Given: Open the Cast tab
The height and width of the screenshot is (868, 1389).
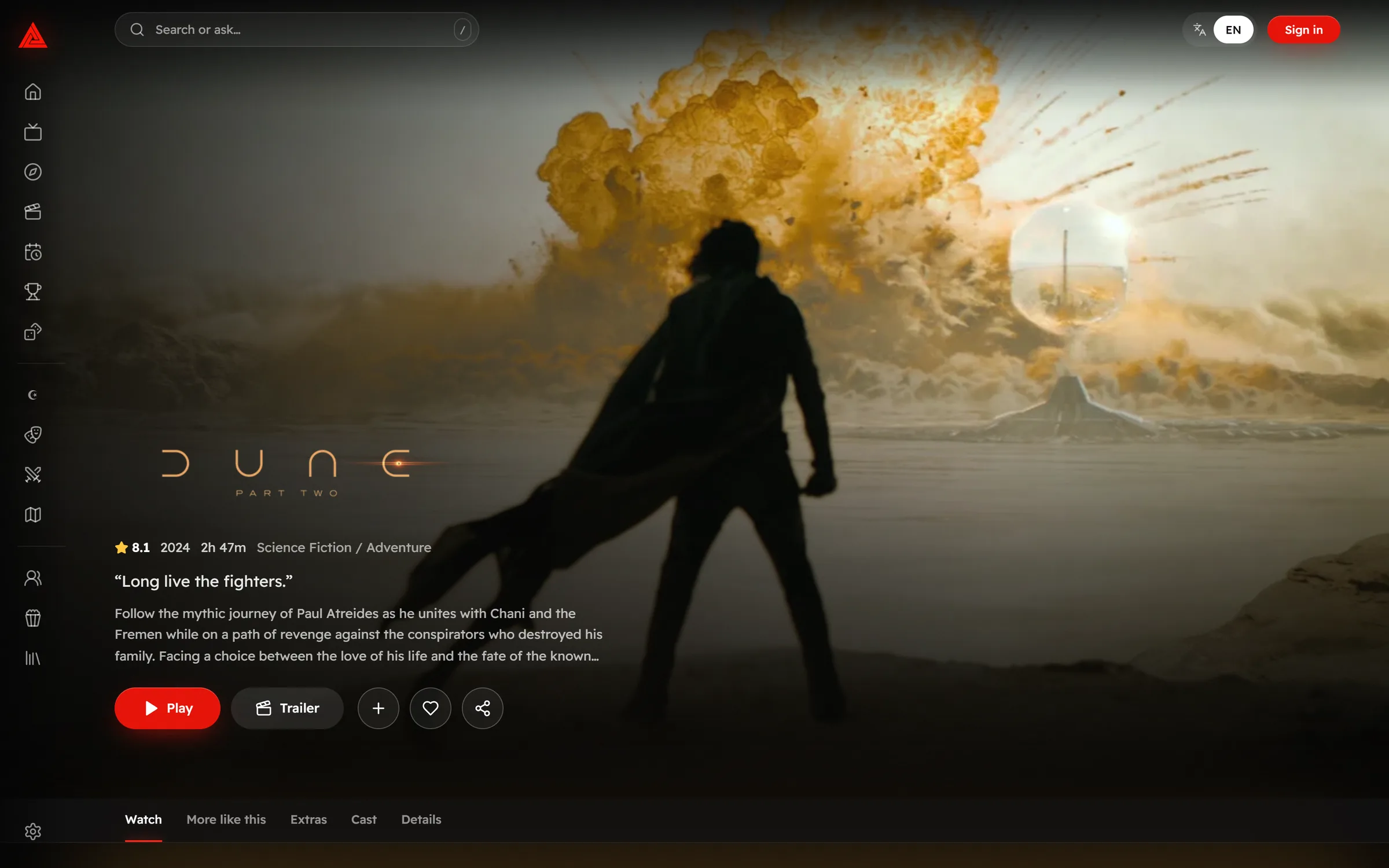Looking at the screenshot, I should (x=364, y=820).
